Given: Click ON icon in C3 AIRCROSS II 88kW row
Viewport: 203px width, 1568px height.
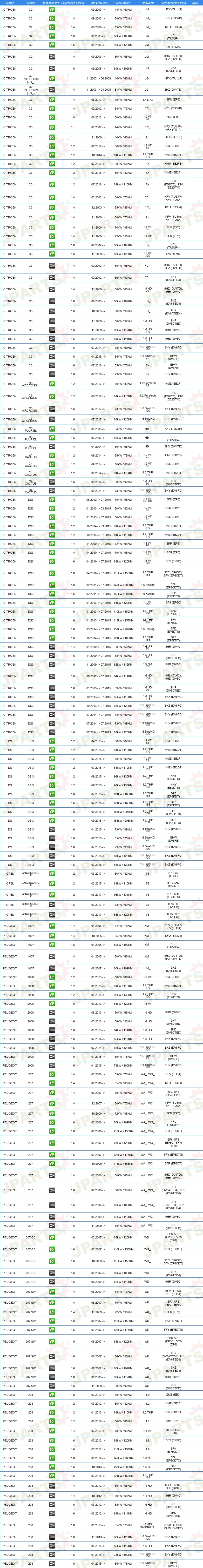Looking at the screenshot, I should (x=52, y=419).
